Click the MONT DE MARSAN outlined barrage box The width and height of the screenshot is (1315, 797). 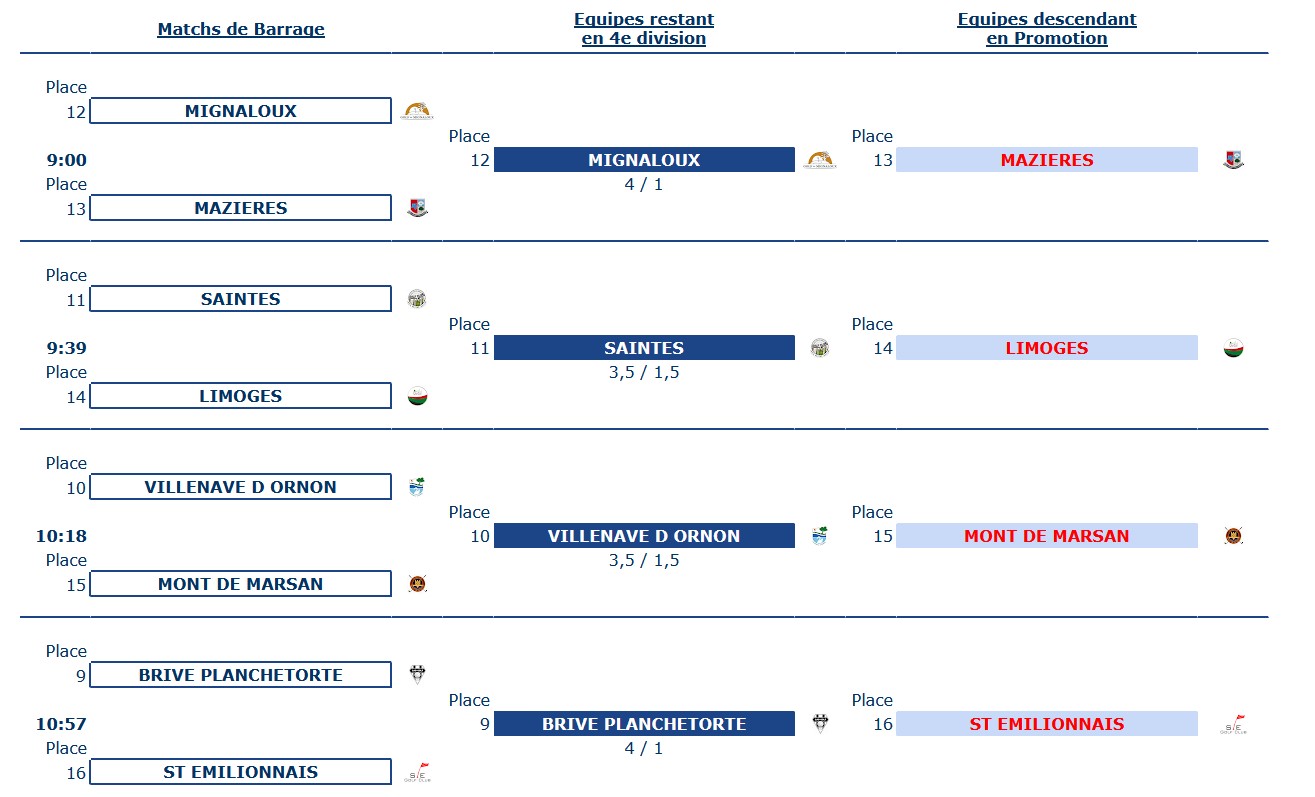[x=241, y=584]
